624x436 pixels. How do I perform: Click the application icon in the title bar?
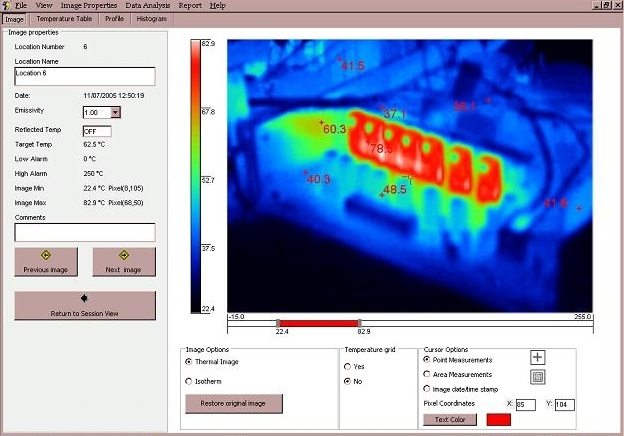tap(6, 6)
